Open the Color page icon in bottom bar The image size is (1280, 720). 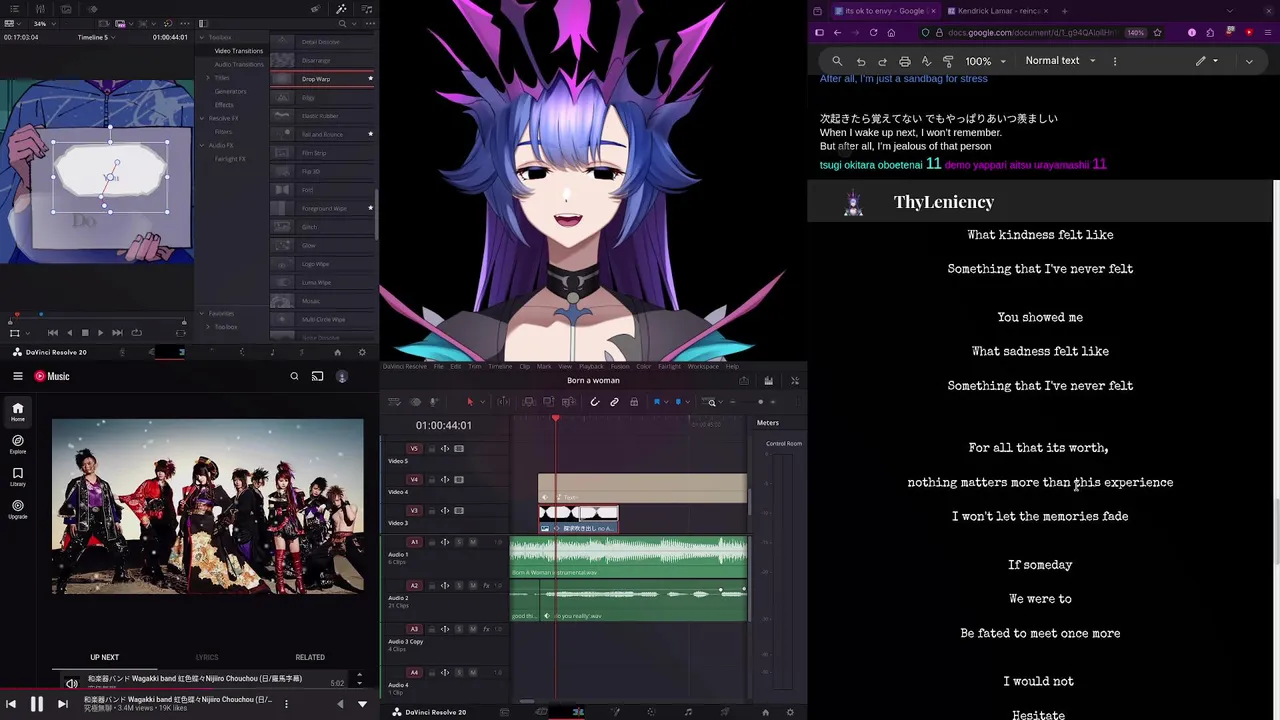[651, 712]
